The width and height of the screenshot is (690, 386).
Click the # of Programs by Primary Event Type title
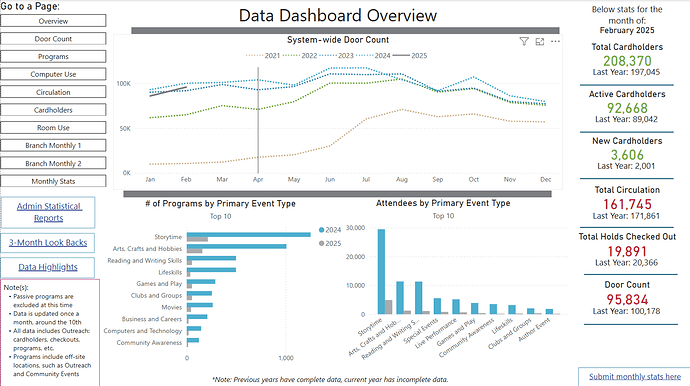pyautogui.click(x=220, y=203)
